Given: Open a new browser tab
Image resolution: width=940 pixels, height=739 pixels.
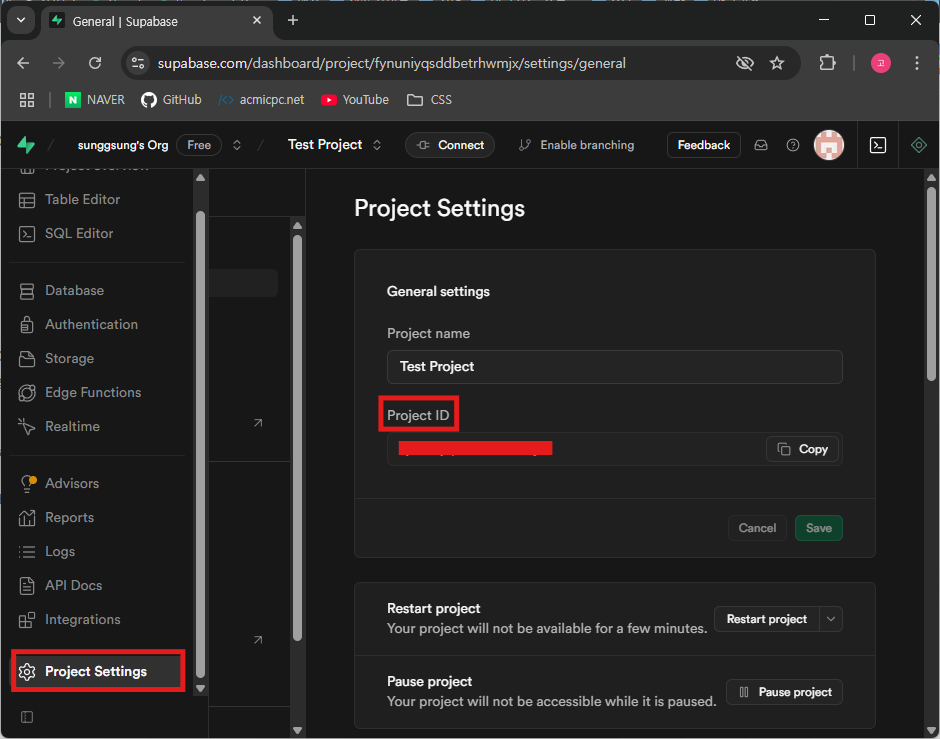Looking at the screenshot, I should pos(293,20).
